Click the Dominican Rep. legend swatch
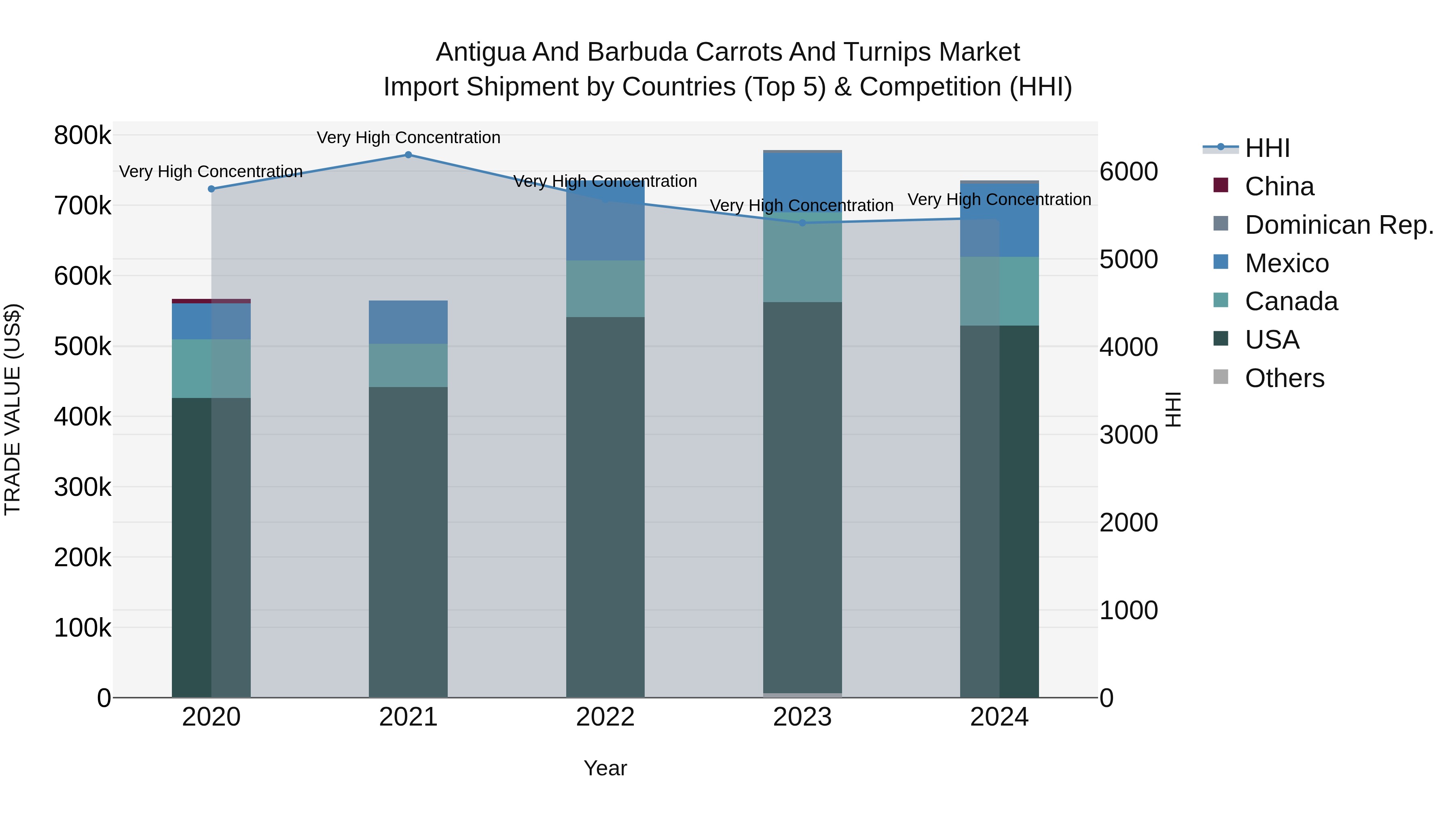 pos(1221,224)
